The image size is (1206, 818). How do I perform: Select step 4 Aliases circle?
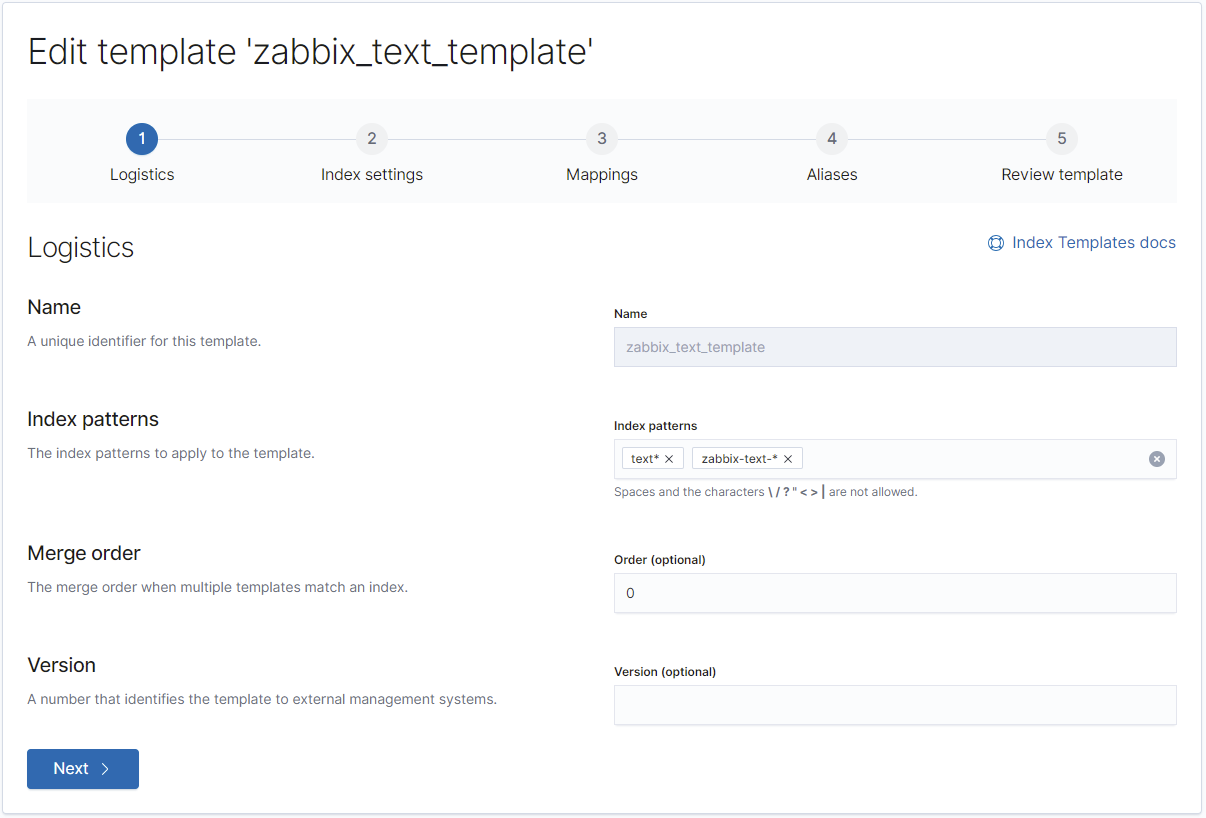(x=832, y=139)
